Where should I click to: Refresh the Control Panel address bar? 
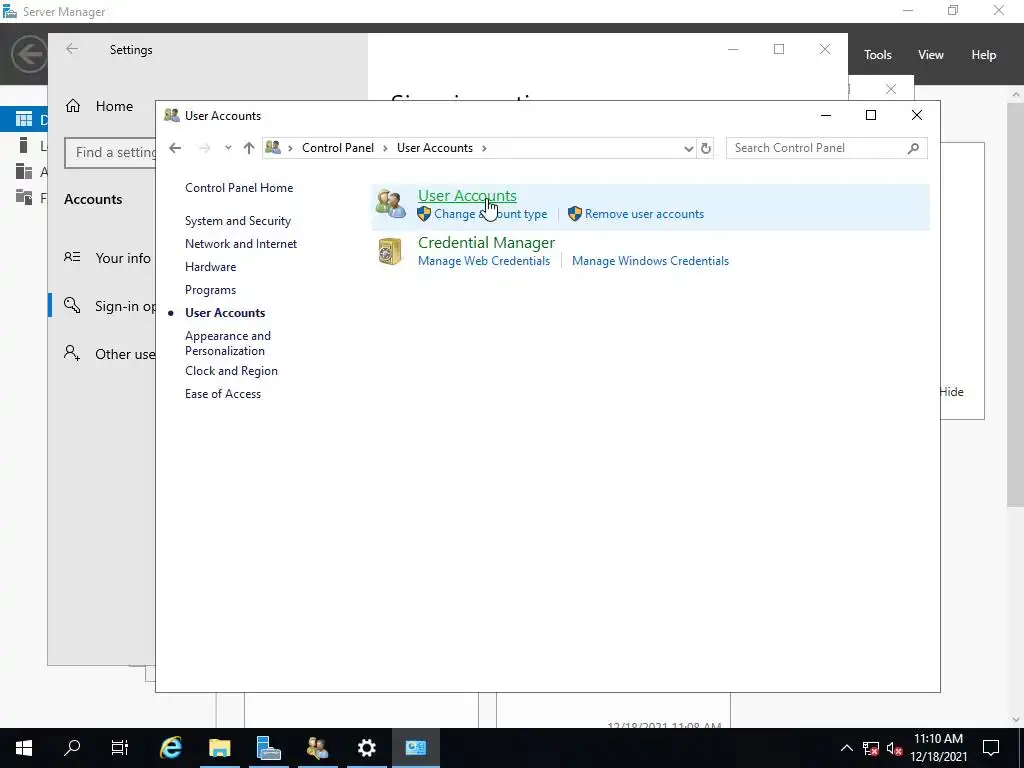[706, 148]
